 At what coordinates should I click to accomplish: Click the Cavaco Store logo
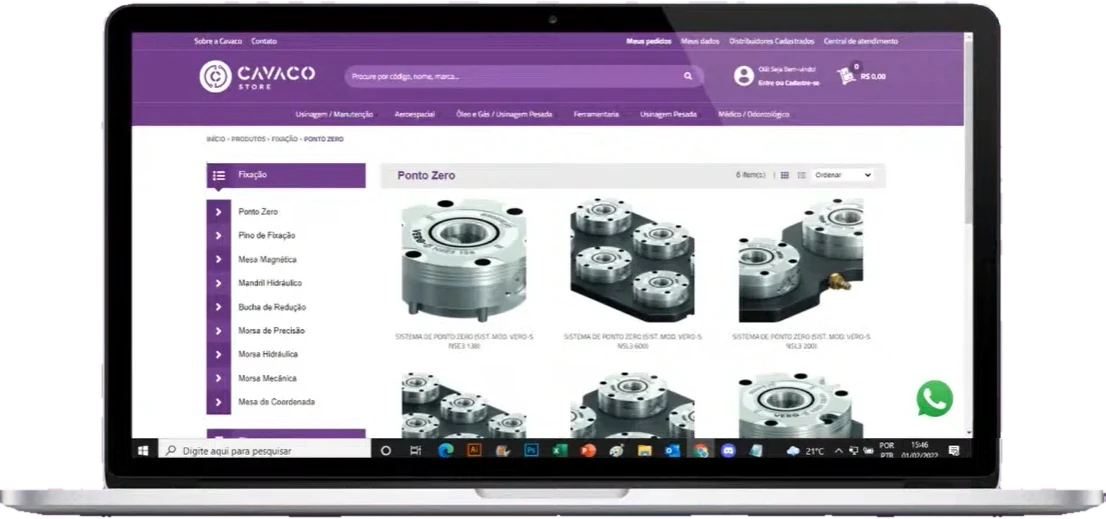[x=257, y=76]
